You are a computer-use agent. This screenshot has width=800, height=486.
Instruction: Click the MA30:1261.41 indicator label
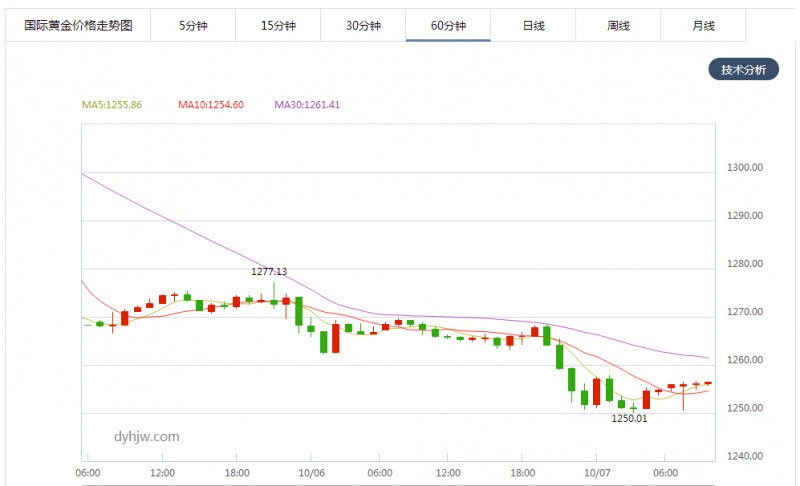coord(307,105)
